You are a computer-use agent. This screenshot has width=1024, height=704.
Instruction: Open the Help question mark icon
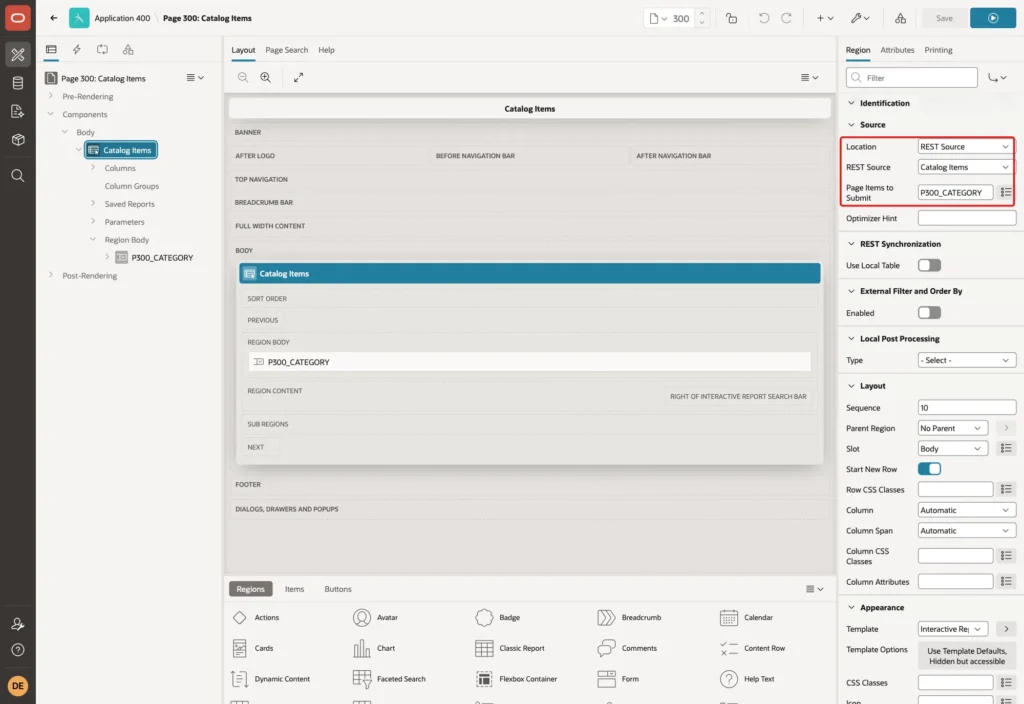pos(18,650)
